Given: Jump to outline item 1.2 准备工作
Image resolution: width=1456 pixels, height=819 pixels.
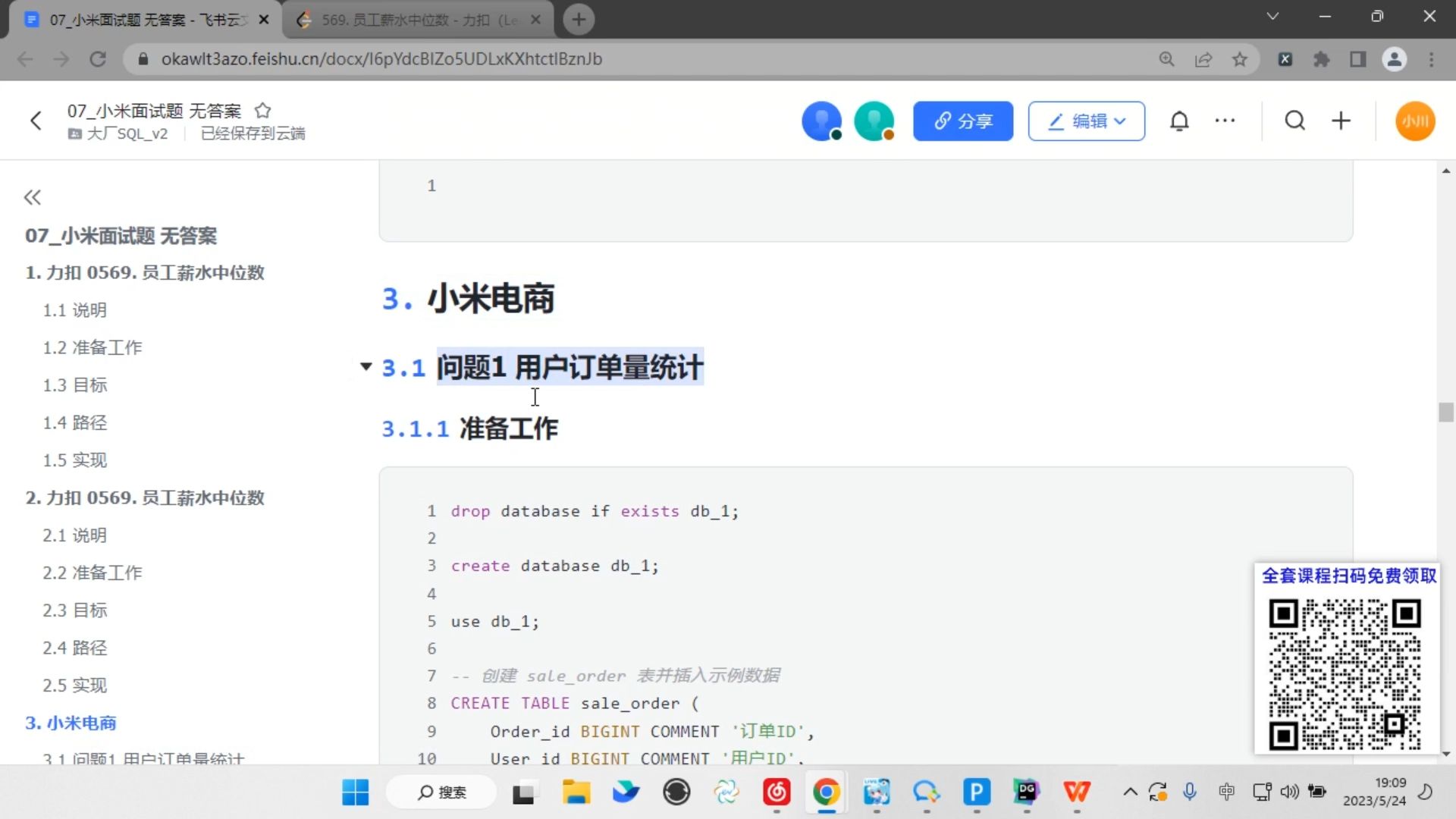Looking at the screenshot, I should click(x=92, y=347).
